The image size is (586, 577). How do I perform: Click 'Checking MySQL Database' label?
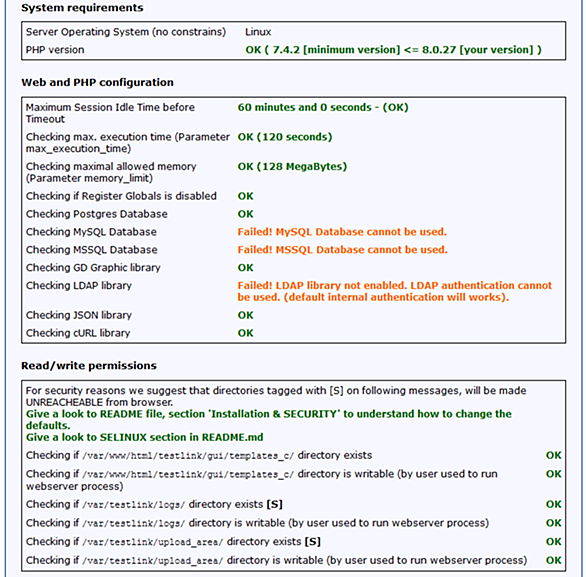(x=91, y=232)
